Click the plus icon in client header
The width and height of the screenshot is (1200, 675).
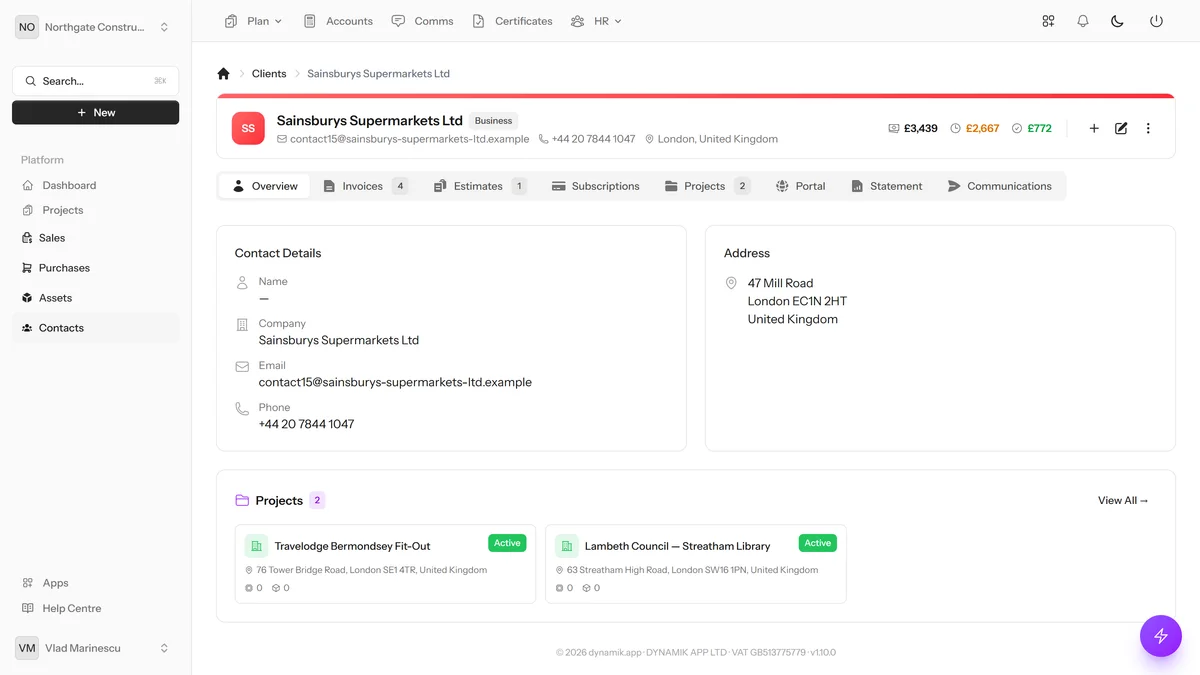coord(1094,128)
